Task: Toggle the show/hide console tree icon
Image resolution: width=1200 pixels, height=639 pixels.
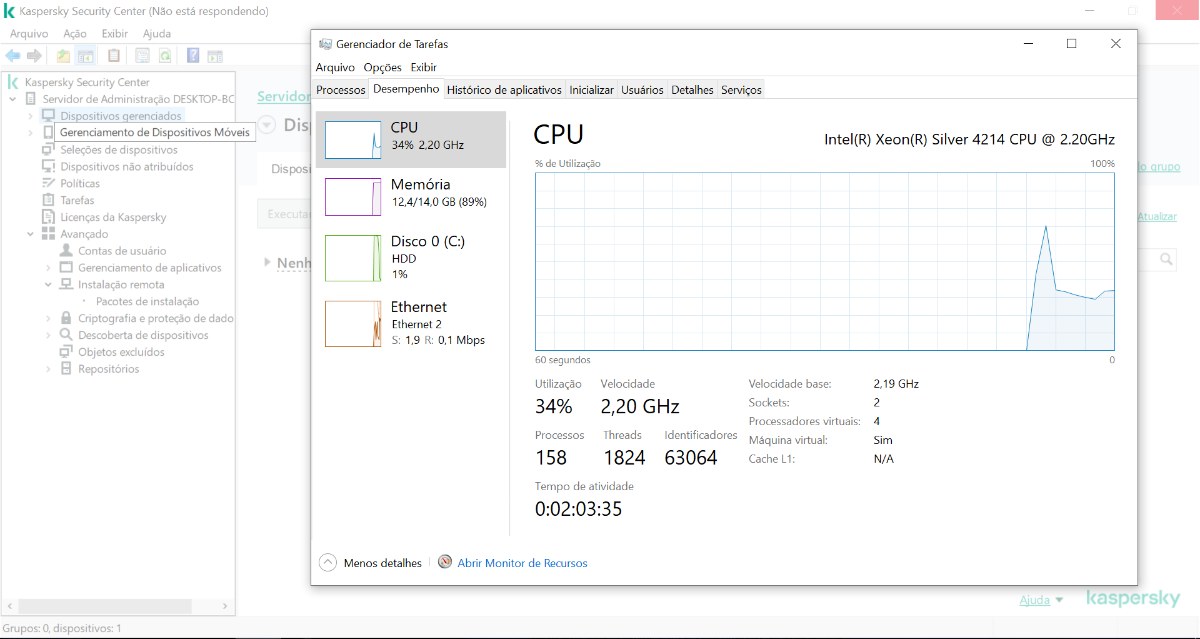Action: (86, 56)
